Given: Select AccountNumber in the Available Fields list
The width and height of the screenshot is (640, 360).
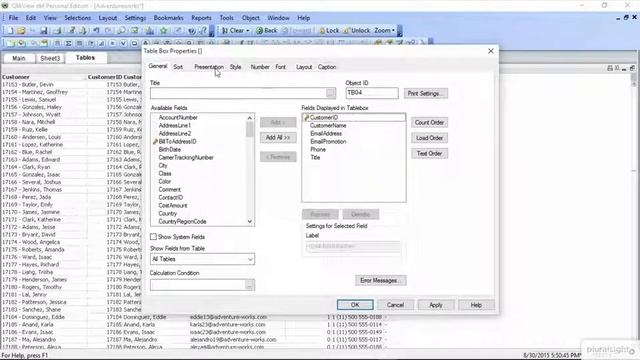Looking at the screenshot, I should pos(178,118).
